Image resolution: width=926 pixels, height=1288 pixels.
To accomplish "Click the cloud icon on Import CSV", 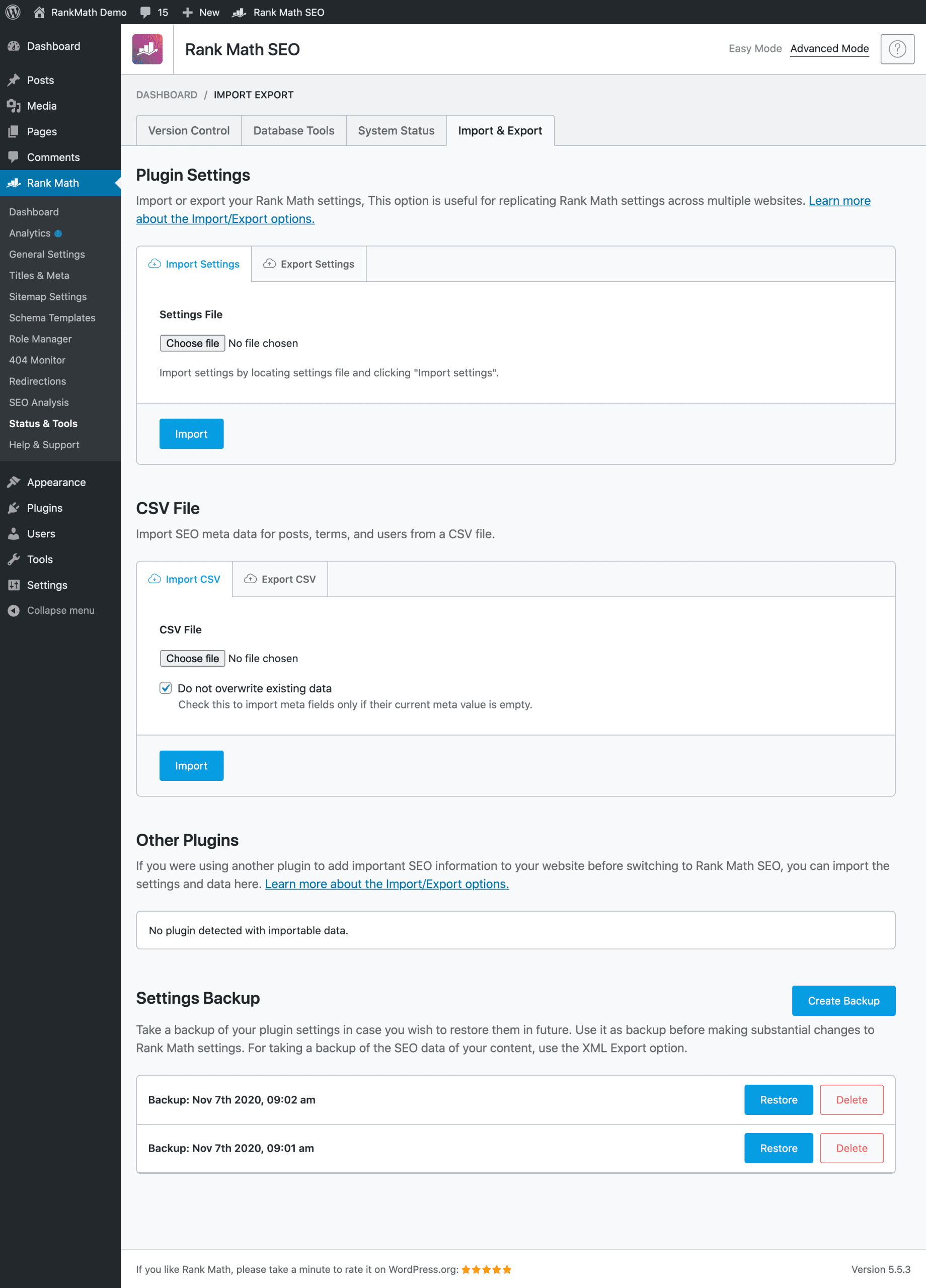I will click(155, 579).
